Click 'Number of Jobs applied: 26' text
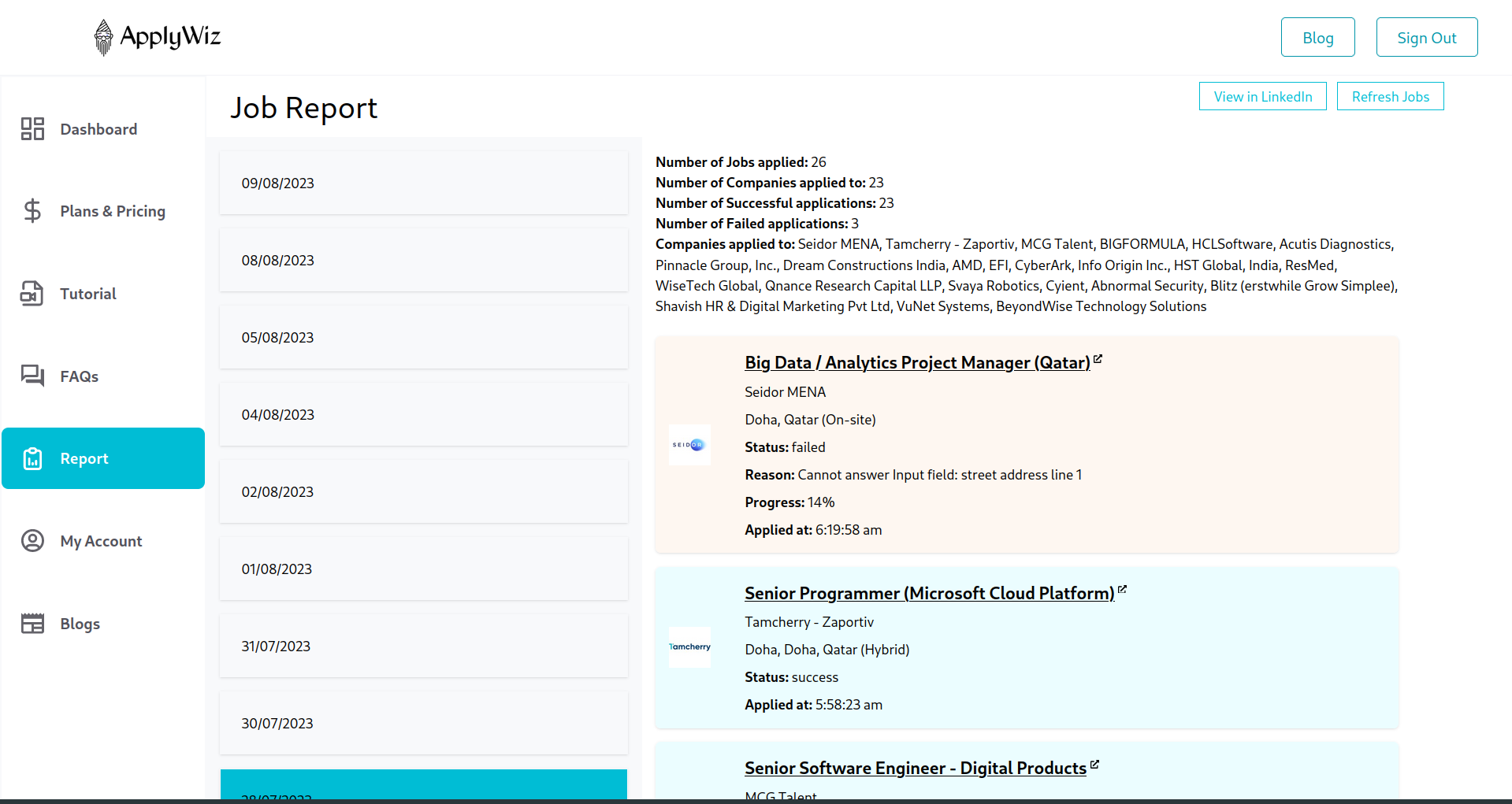 [x=741, y=162]
